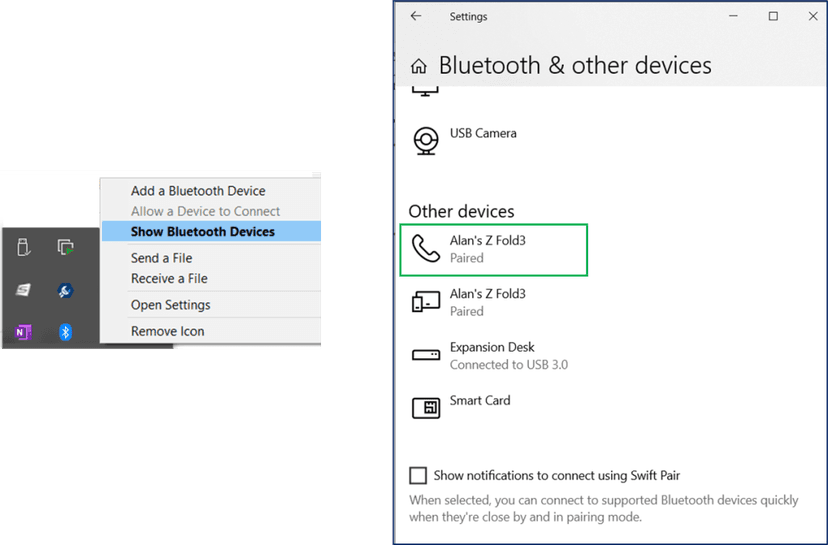The image size is (828, 545).
Task: Select the second Alan's Z Fold3 computer entry
Action: click(487, 302)
